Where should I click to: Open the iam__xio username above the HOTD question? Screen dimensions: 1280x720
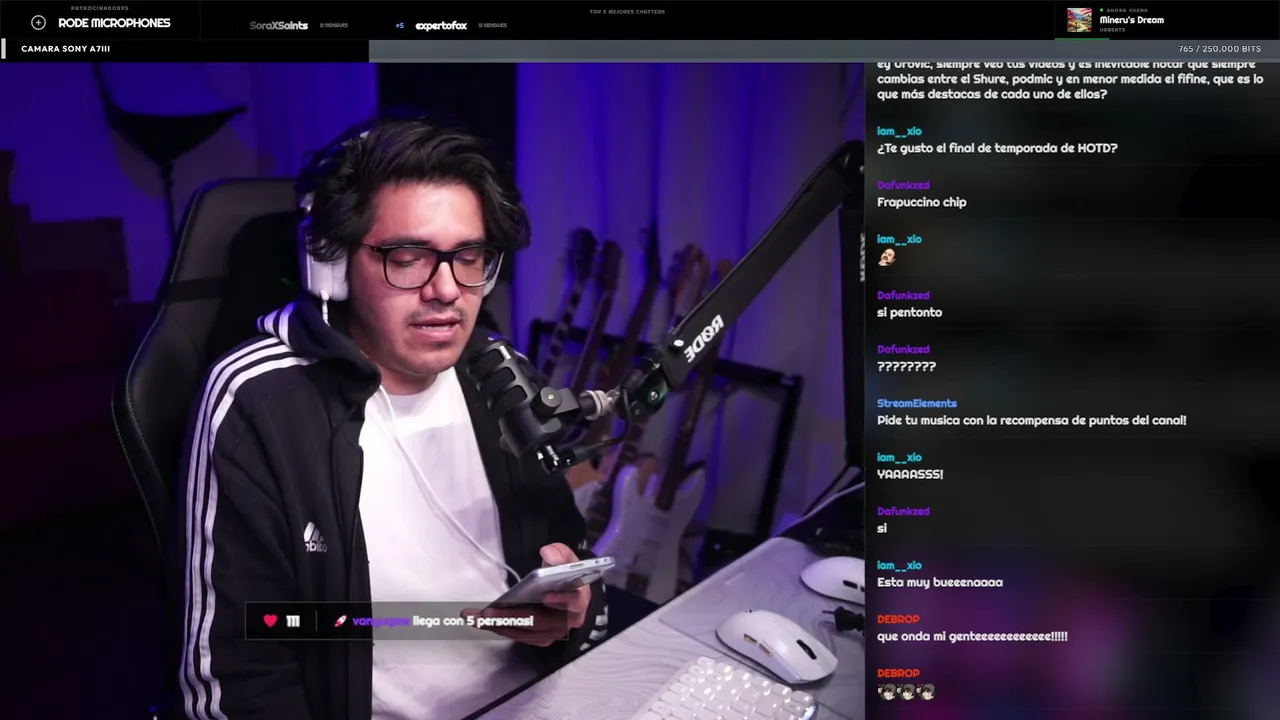pos(899,131)
